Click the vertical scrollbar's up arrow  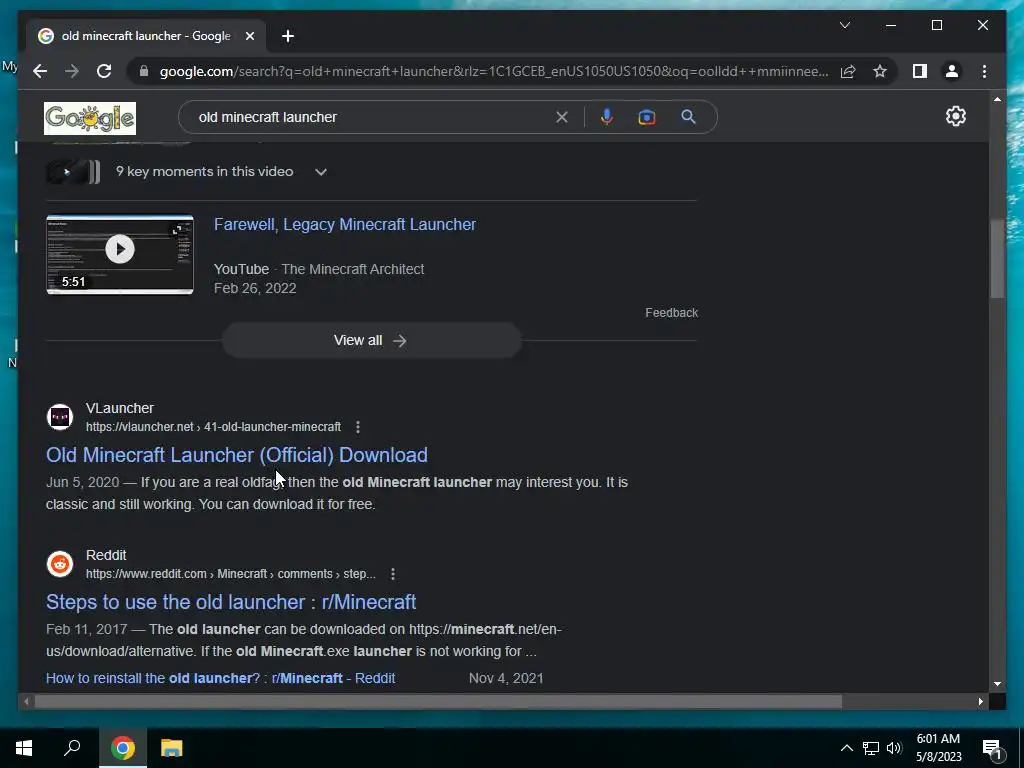997,99
